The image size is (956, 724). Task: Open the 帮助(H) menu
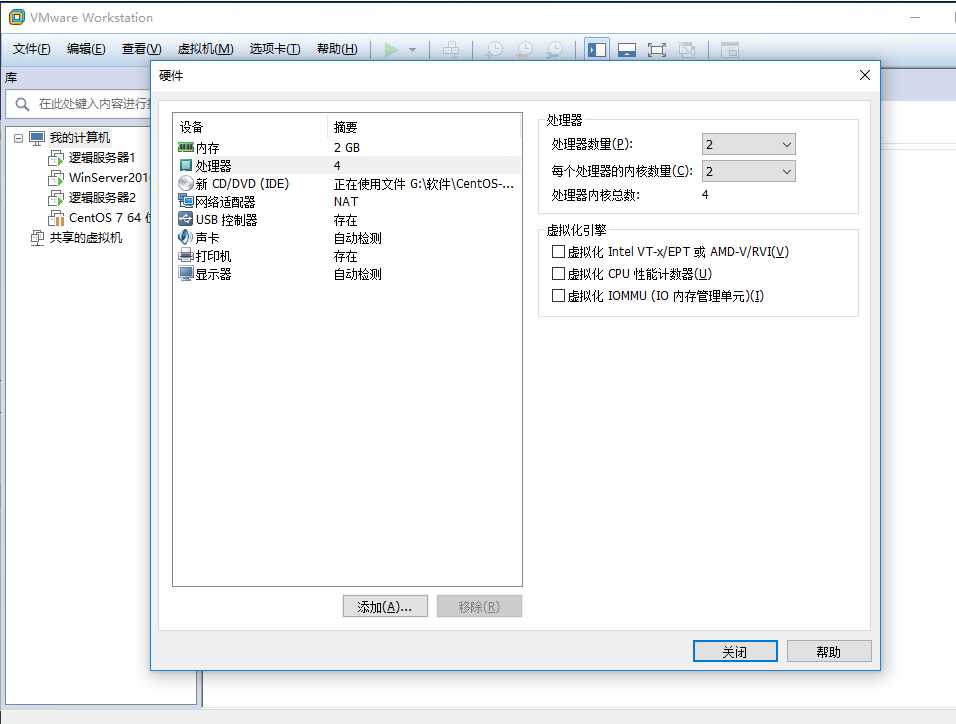[337, 49]
